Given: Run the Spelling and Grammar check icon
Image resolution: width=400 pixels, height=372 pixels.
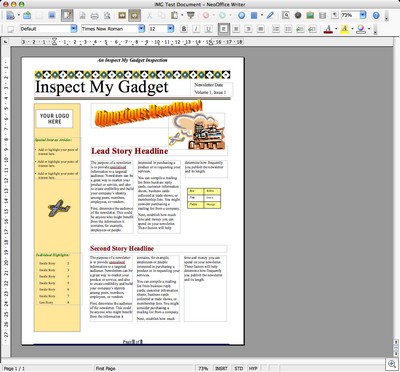Looking at the screenshot, I should (122, 15).
